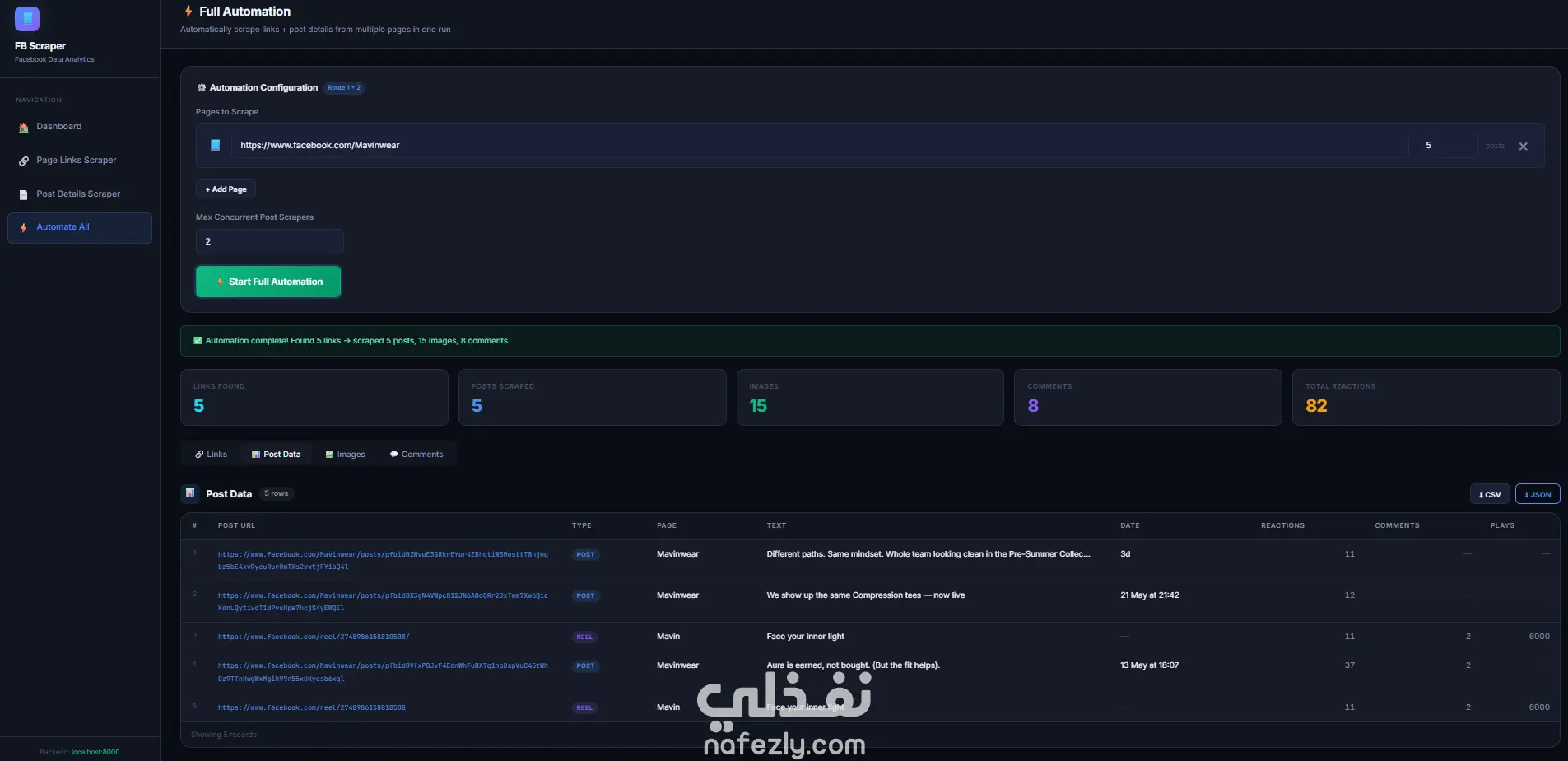Click Max Concurrent Post Scrapers field

270,242
